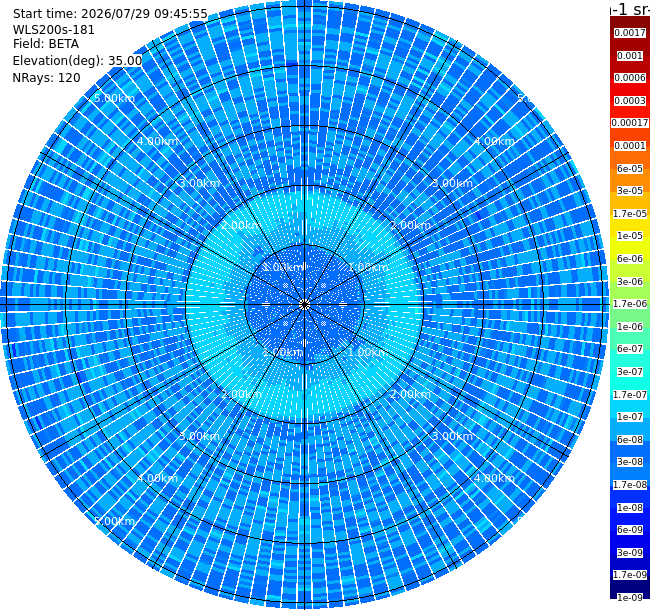Select the lower-left 3.00km ring label

click(199, 436)
